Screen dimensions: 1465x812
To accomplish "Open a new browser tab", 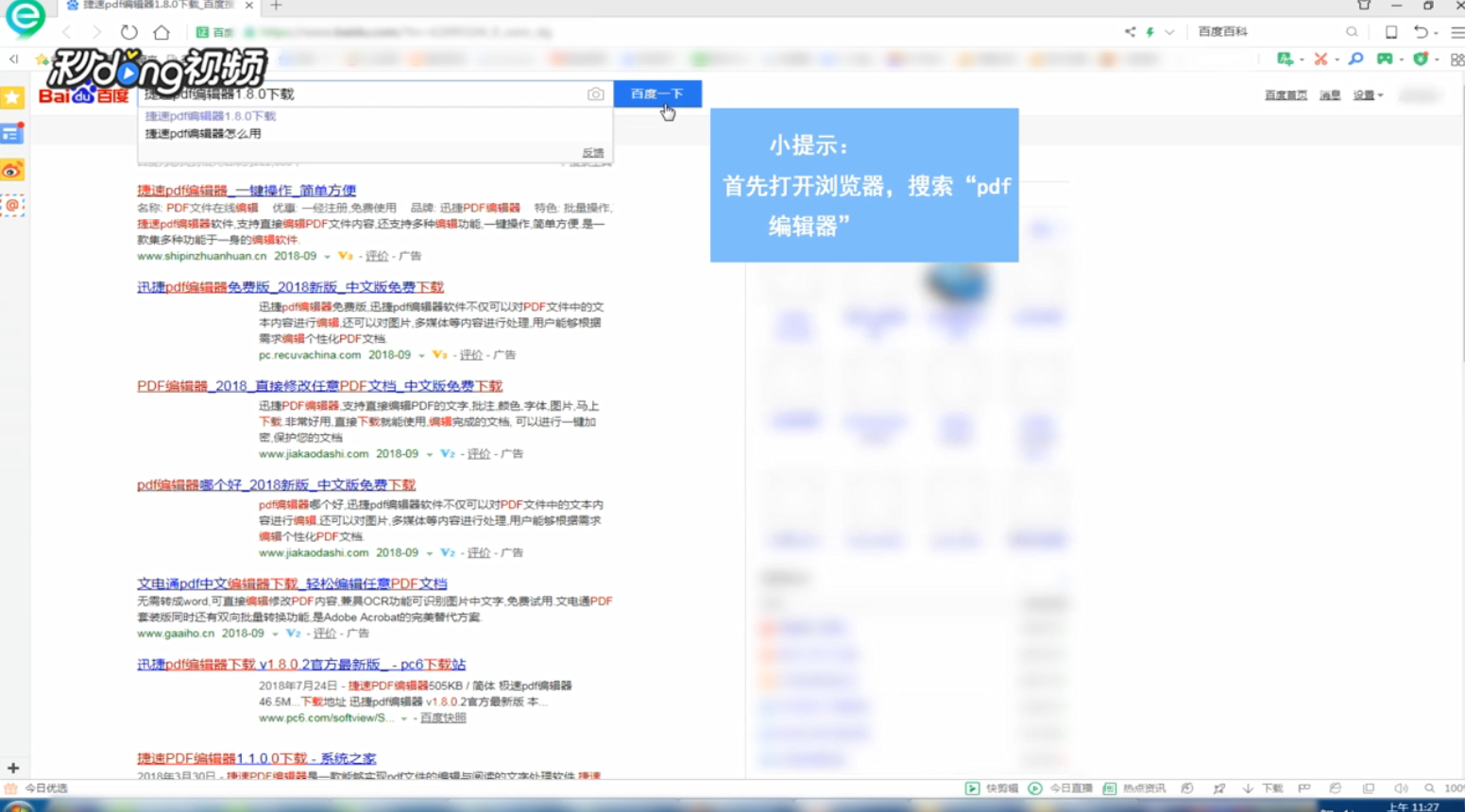I will click(x=276, y=6).
